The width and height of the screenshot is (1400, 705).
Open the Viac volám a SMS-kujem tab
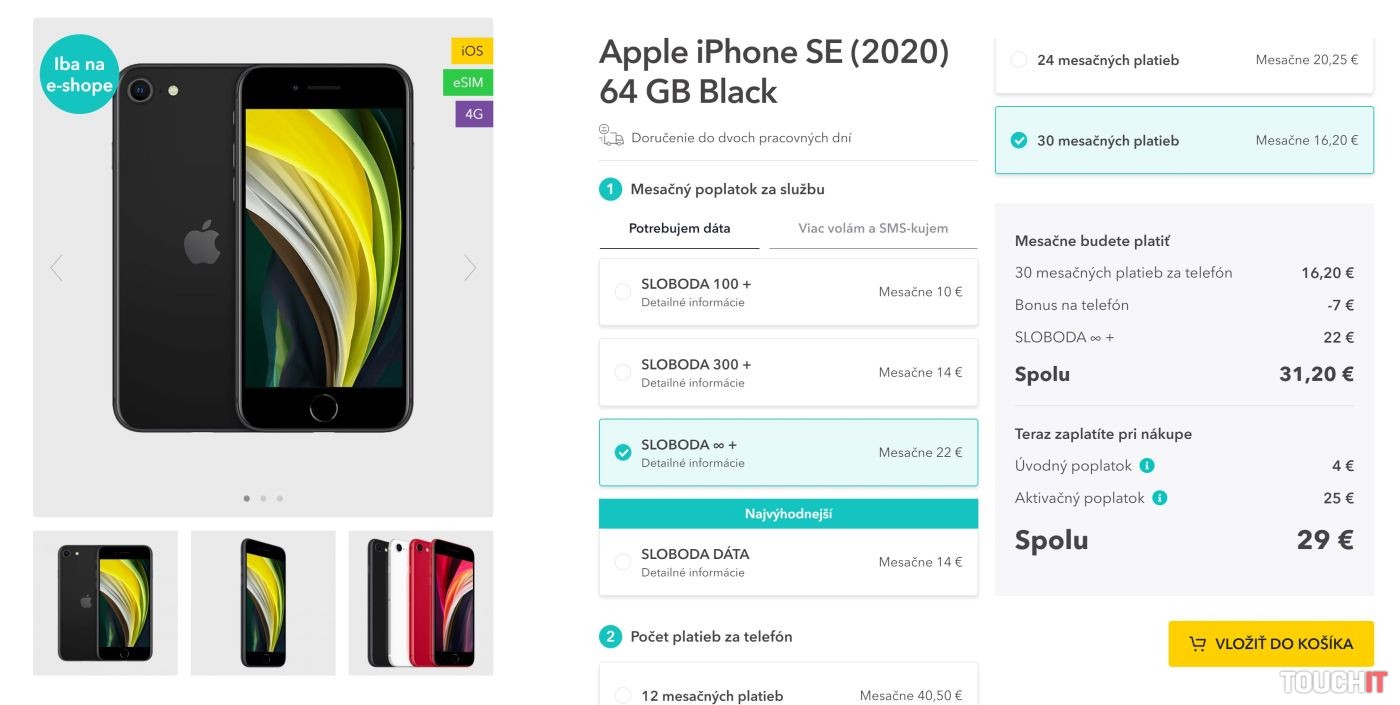click(x=873, y=229)
